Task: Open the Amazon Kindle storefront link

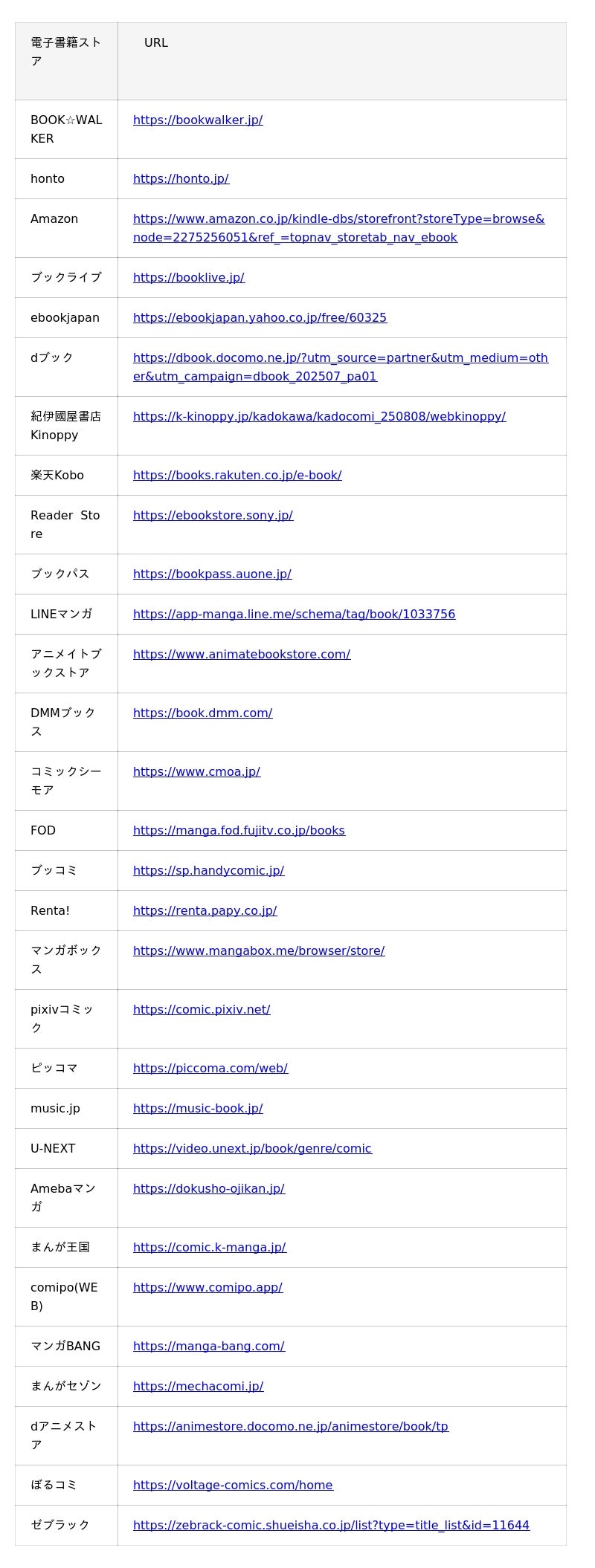Action: [x=338, y=219]
